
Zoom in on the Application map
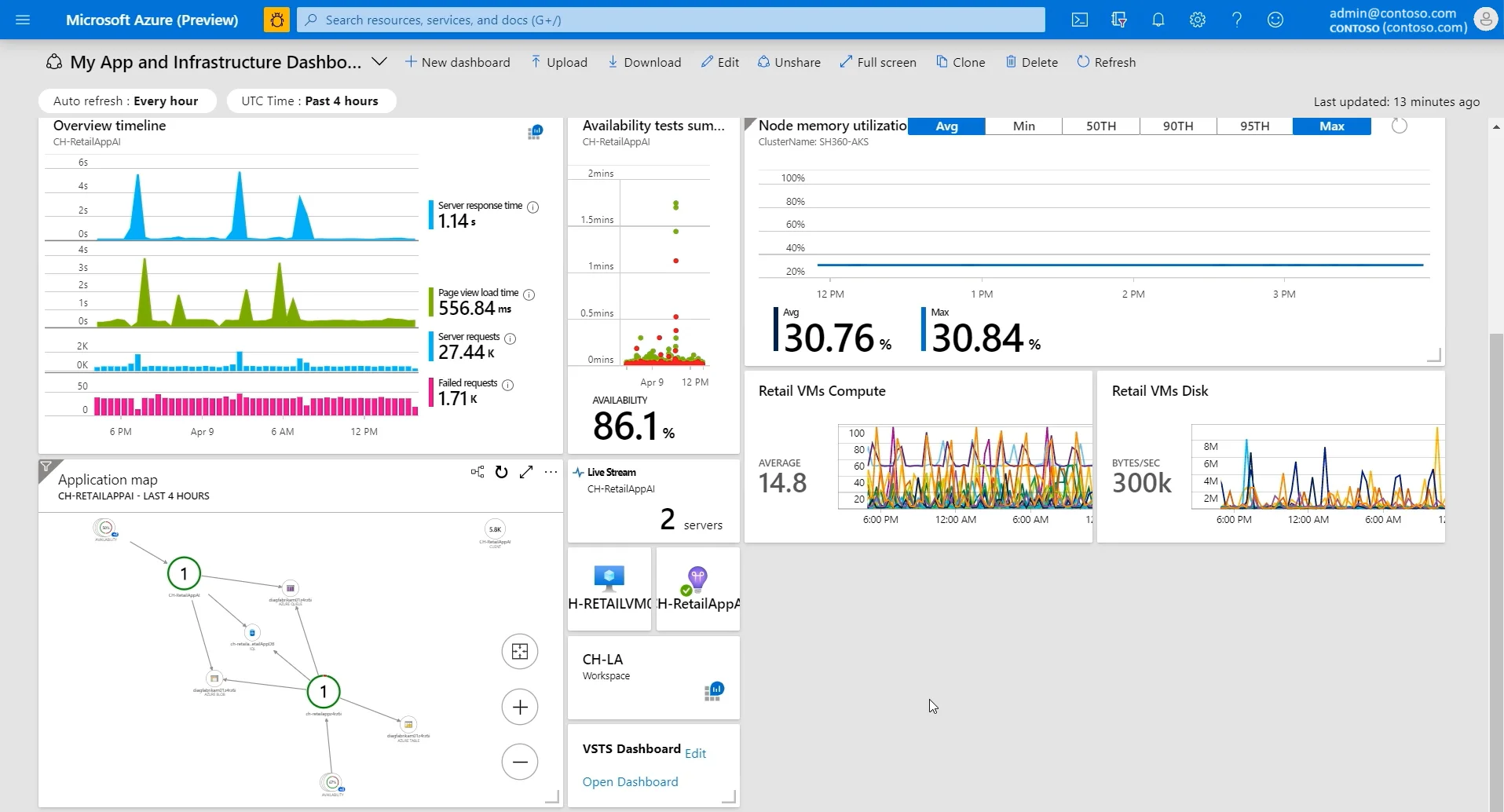click(520, 707)
